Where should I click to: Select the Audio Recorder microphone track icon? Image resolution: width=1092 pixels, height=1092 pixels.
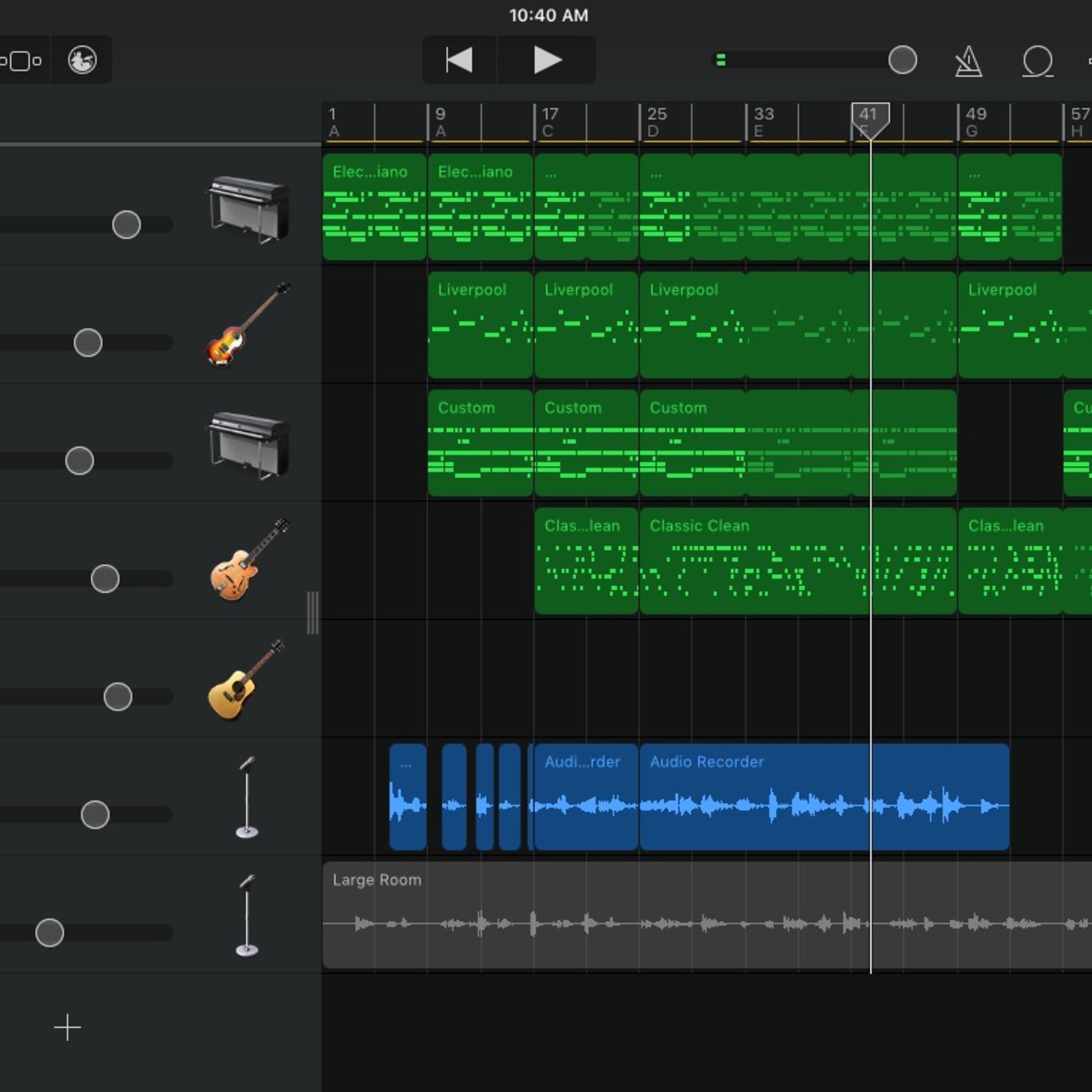pos(247,797)
